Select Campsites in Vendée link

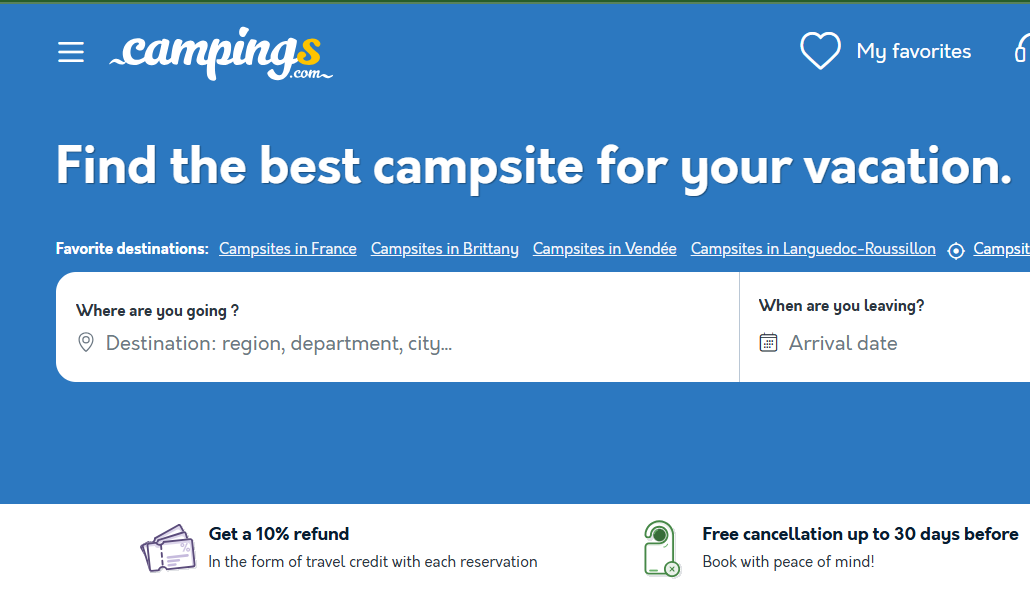[604, 249]
